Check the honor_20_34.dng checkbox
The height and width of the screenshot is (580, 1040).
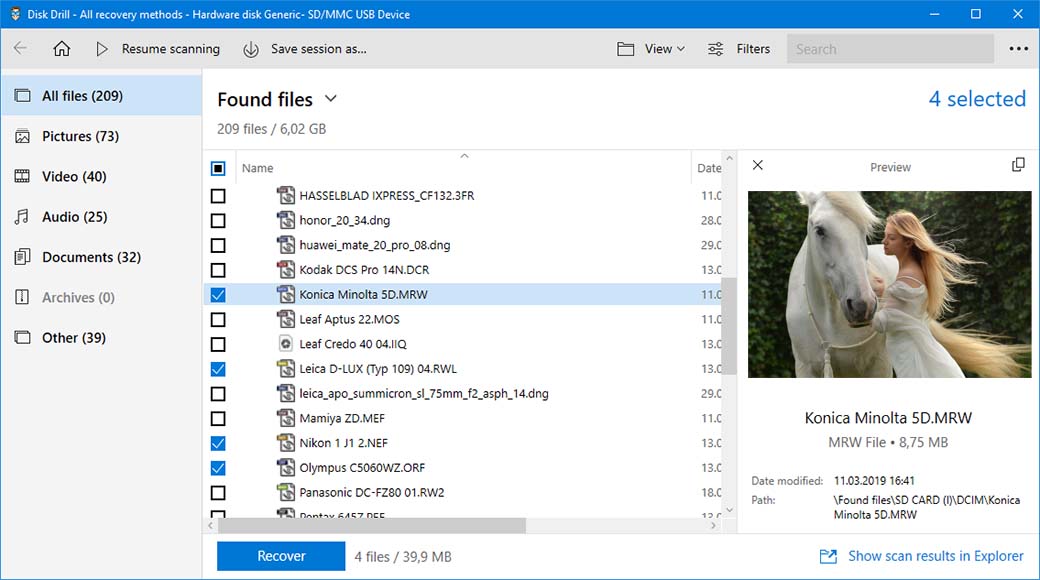(218, 221)
